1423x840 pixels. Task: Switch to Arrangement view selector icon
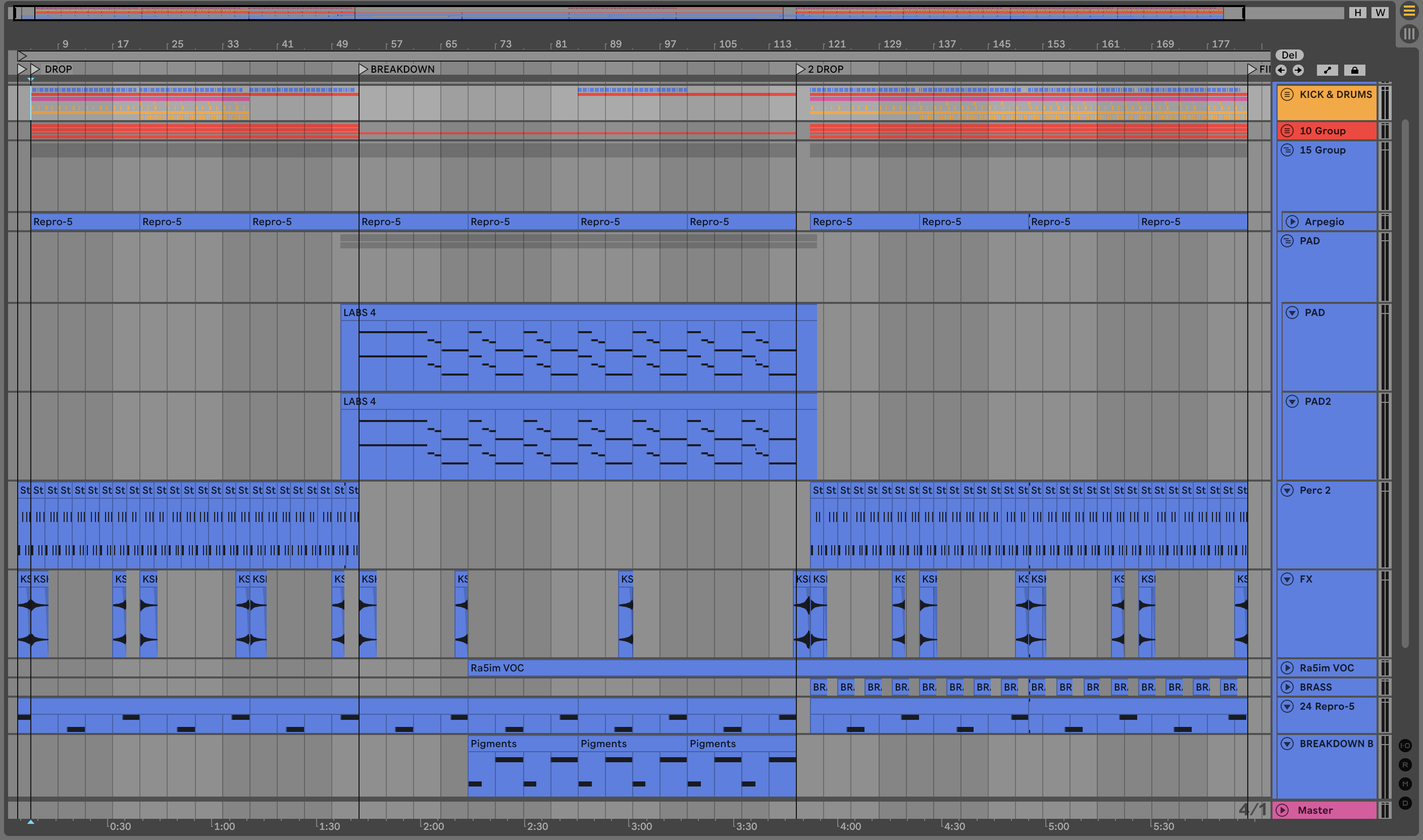pyautogui.click(x=1409, y=11)
